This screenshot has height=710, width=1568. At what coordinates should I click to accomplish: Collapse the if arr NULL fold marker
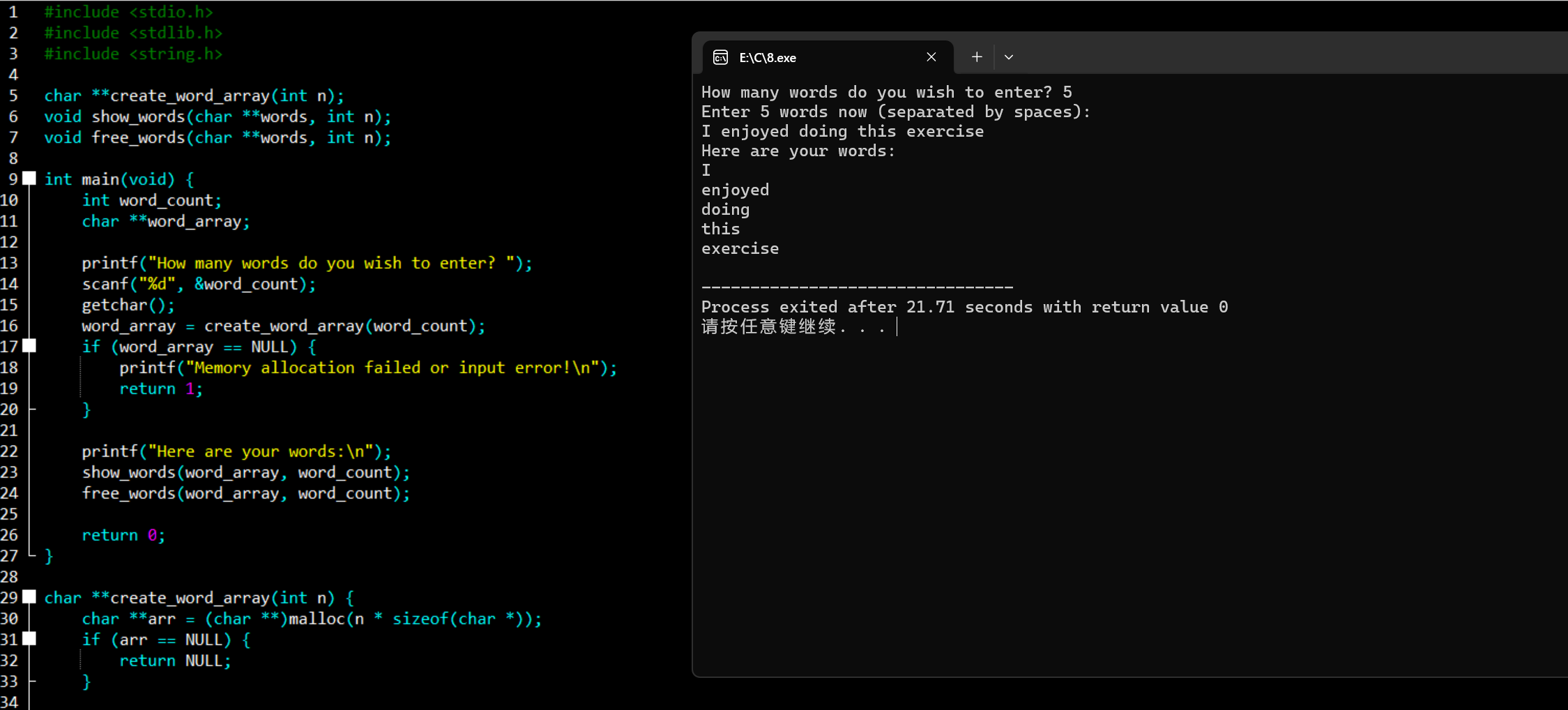point(29,639)
